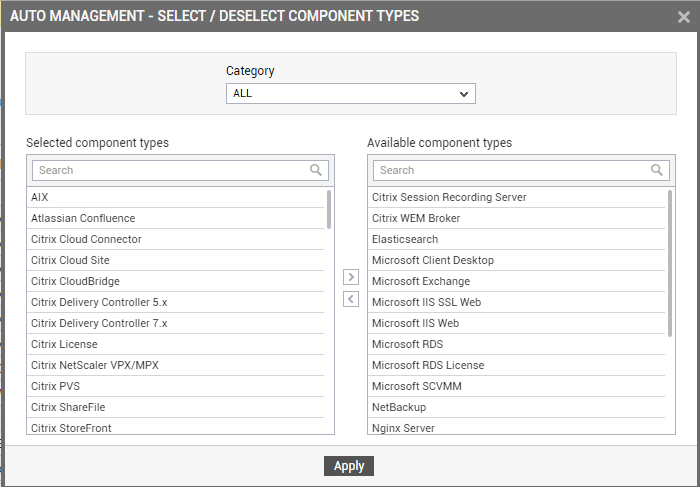Select Microsoft IIS SSL Web entry
The width and height of the screenshot is (700, 487).
click(x=518, y=302)
